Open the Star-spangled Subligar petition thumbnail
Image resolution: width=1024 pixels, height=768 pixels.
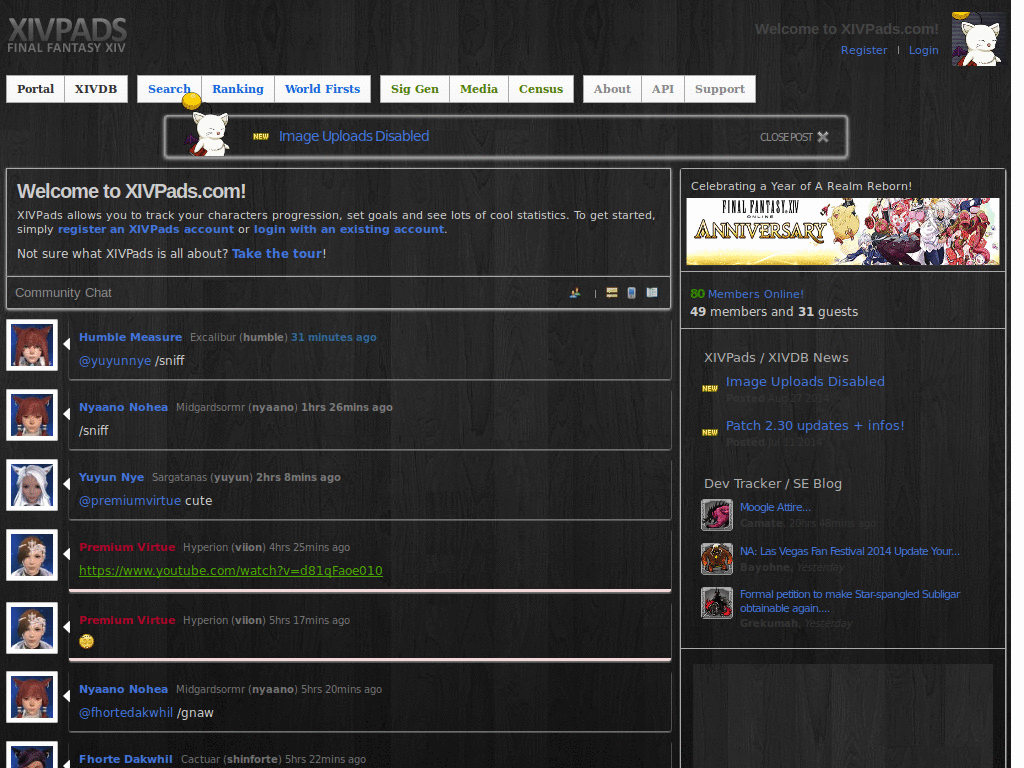click(x=717, y=602)
